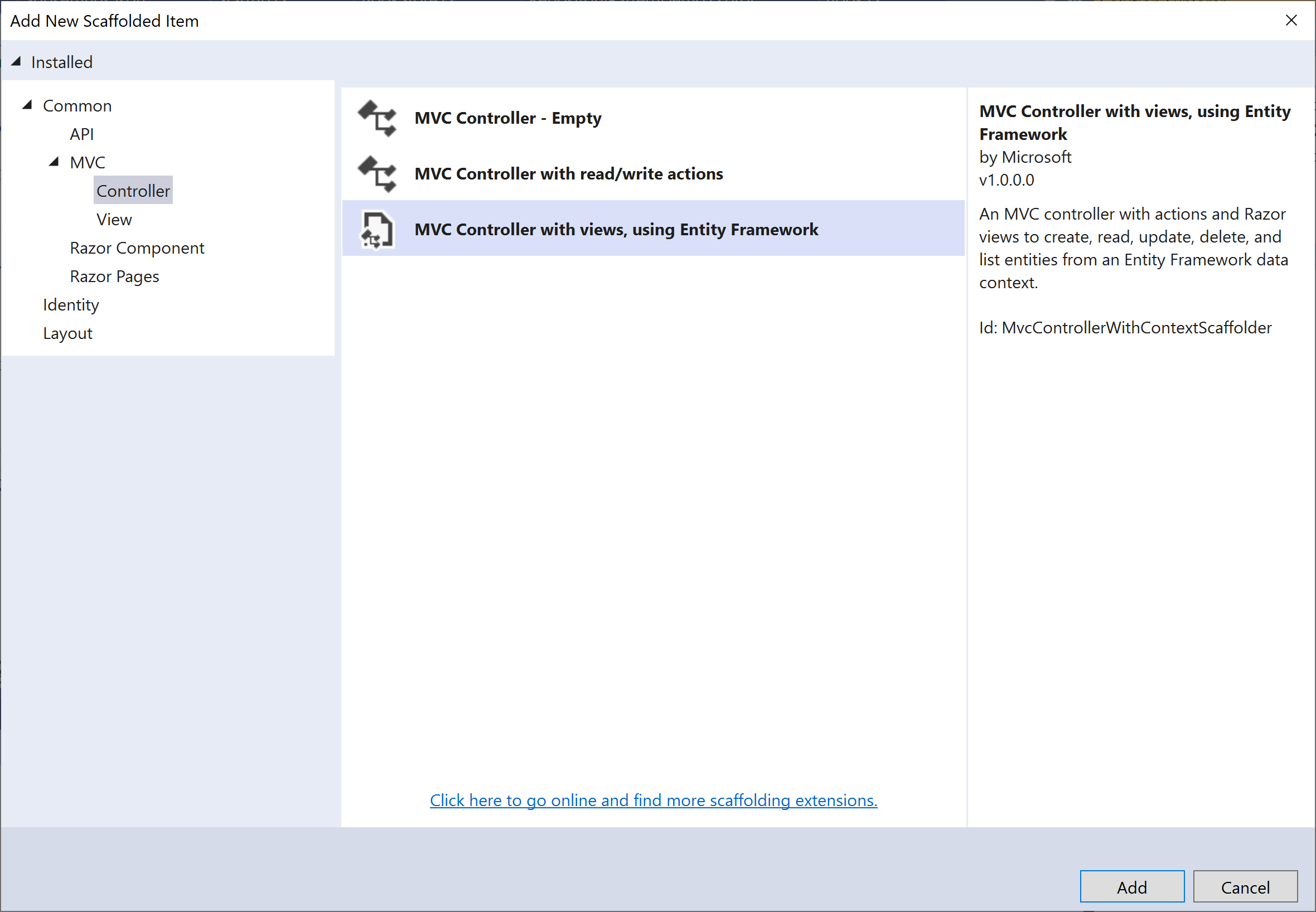Open the online scaffolding extensions link
The image size is (1316, 912).
pyautogui.click(x=653, y=801)
